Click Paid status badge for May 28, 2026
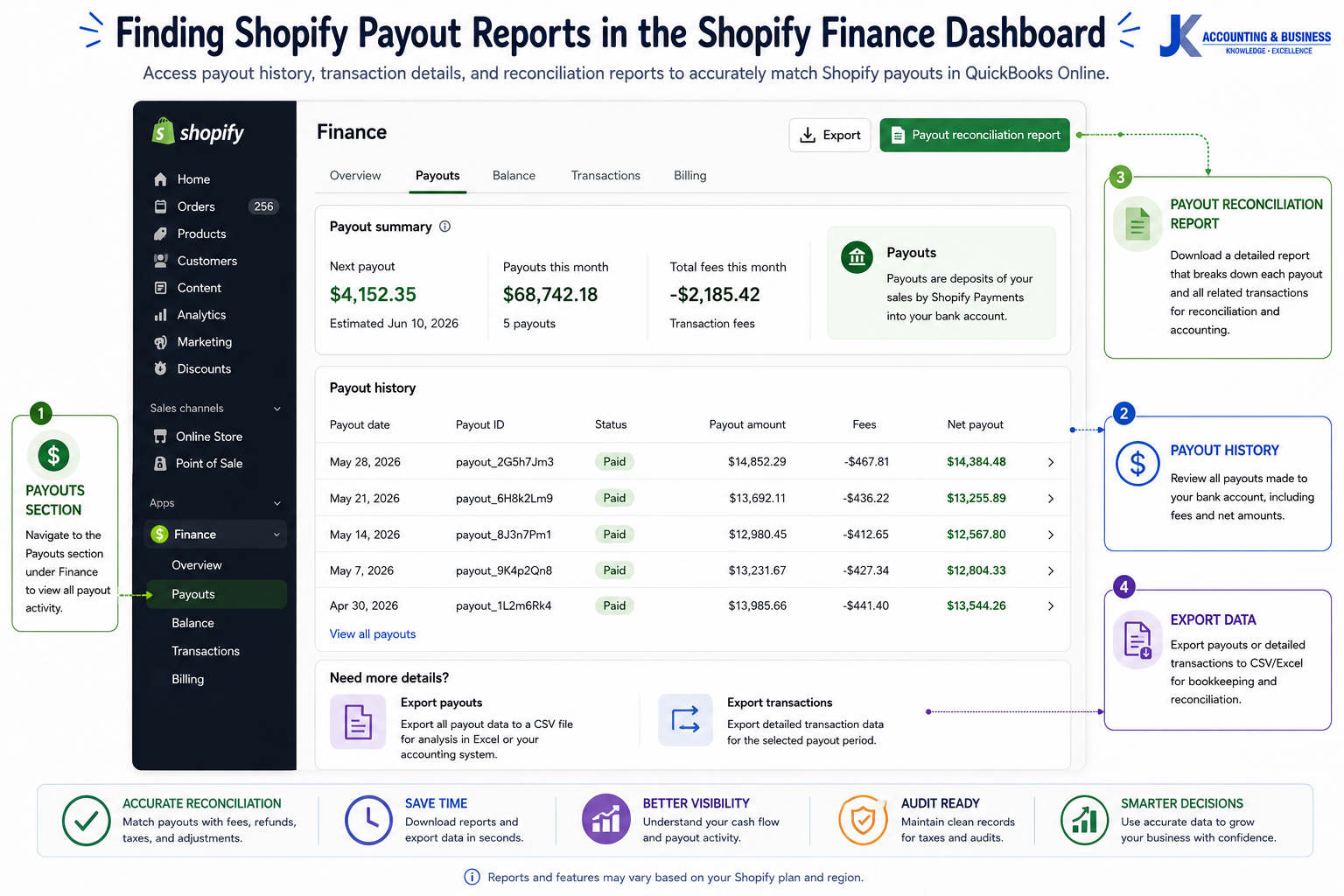1344x896 pixels. pos(614,462)
